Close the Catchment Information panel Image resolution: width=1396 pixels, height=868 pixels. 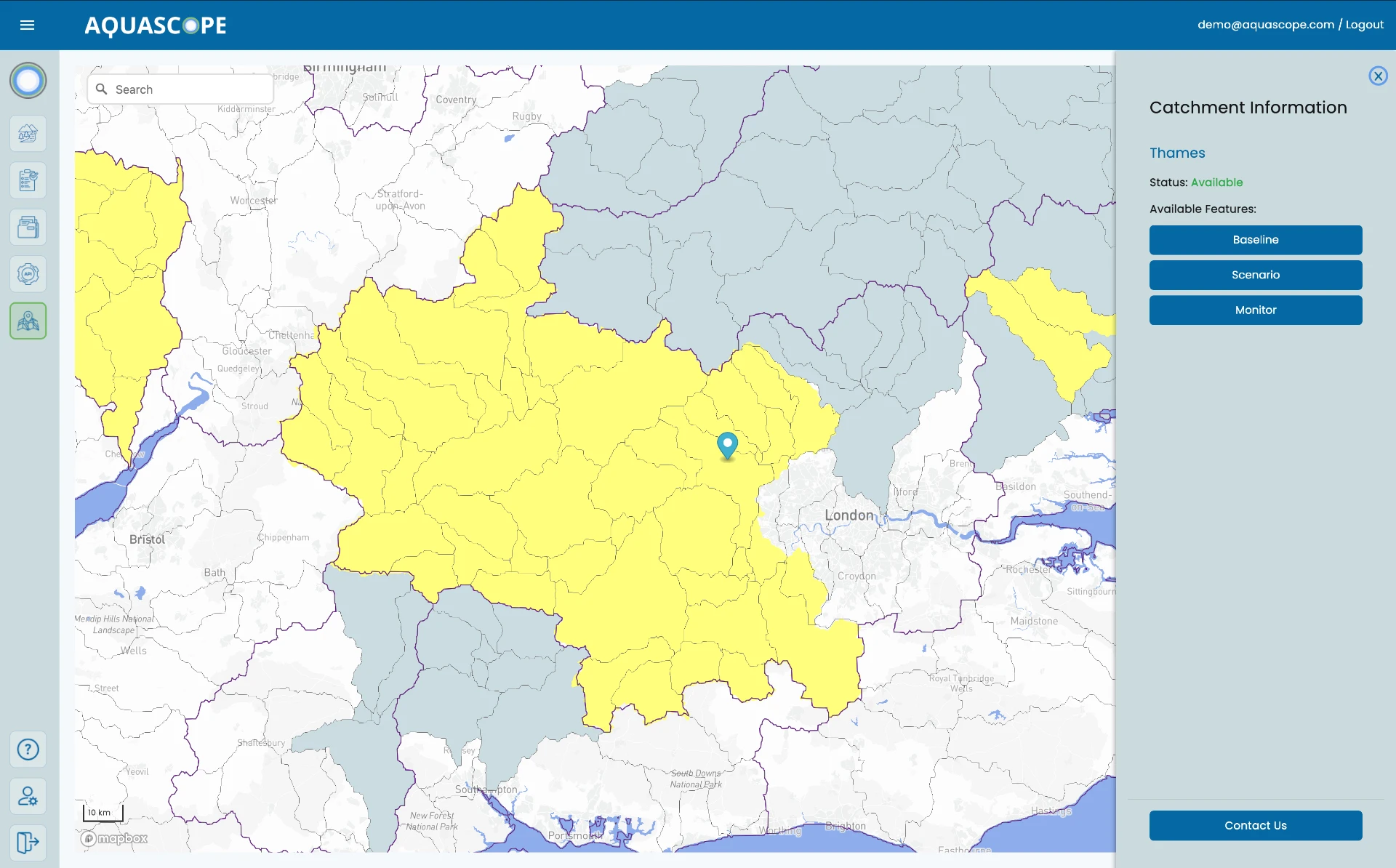pos(1378,76)
